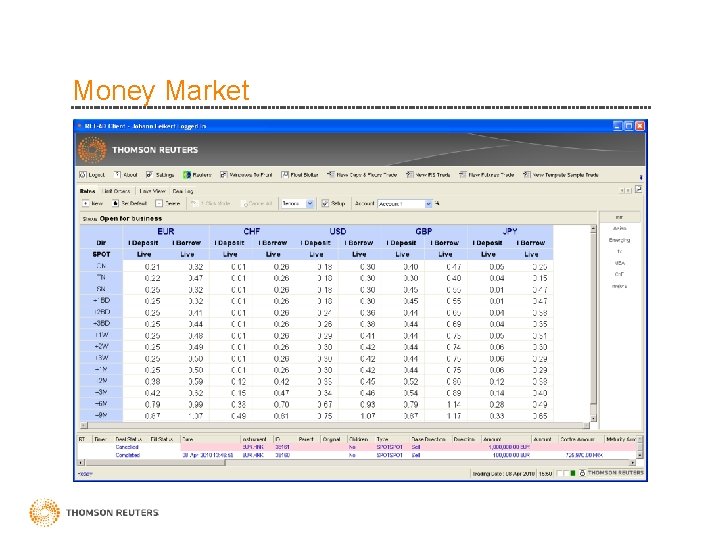The image size is (720, 540).
Task: Sort deals by Deal Status column
Action: pos(130,439)
